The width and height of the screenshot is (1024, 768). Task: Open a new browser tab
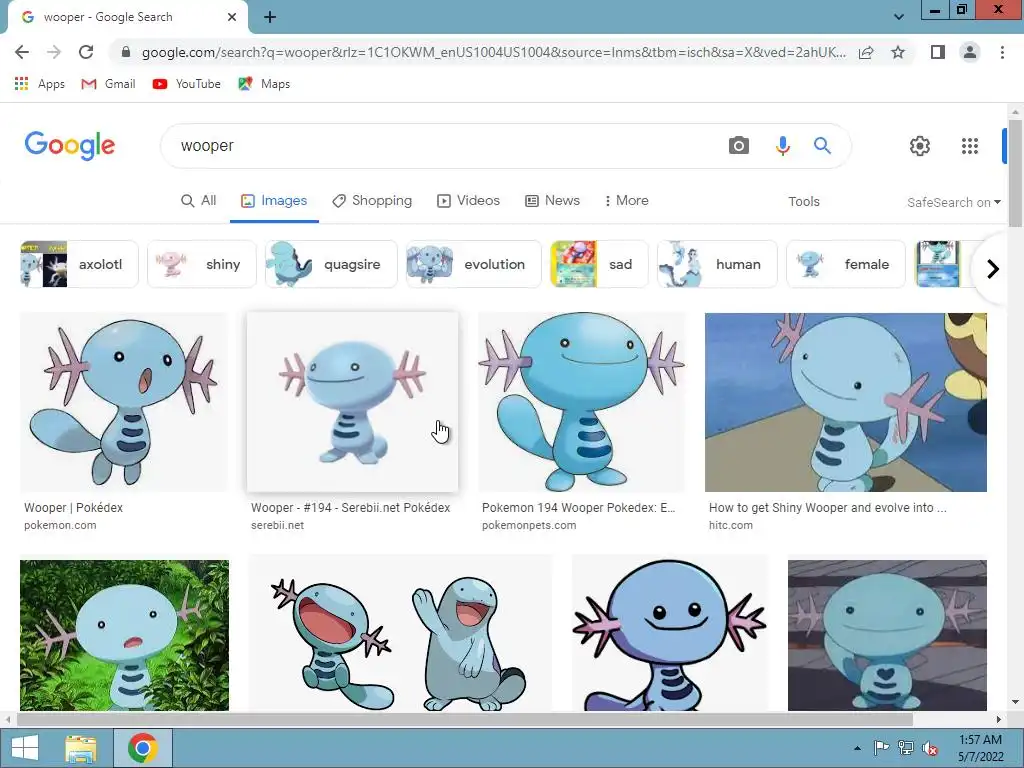[270, 17]
